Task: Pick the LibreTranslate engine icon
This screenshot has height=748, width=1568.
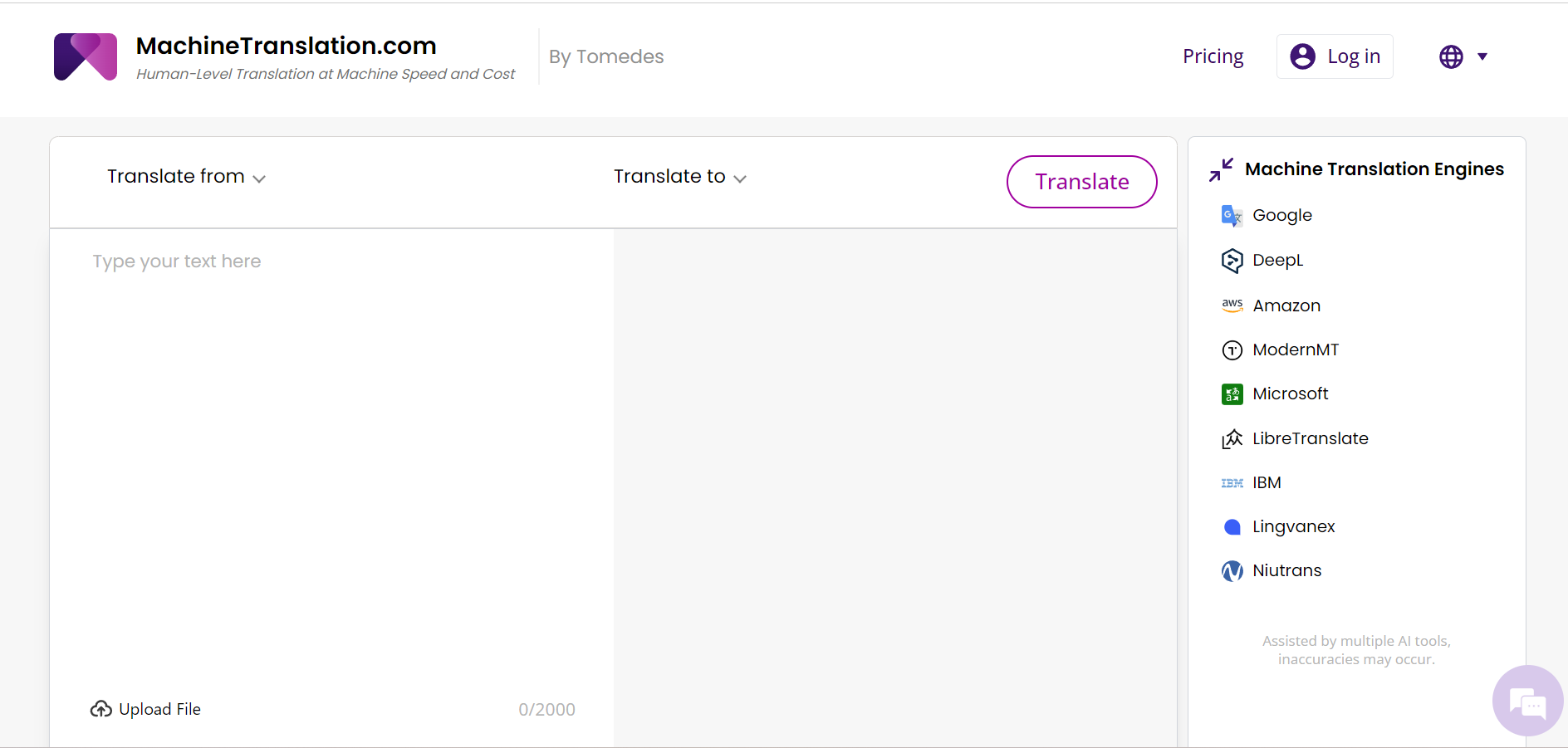Action: click(1232, 438)
